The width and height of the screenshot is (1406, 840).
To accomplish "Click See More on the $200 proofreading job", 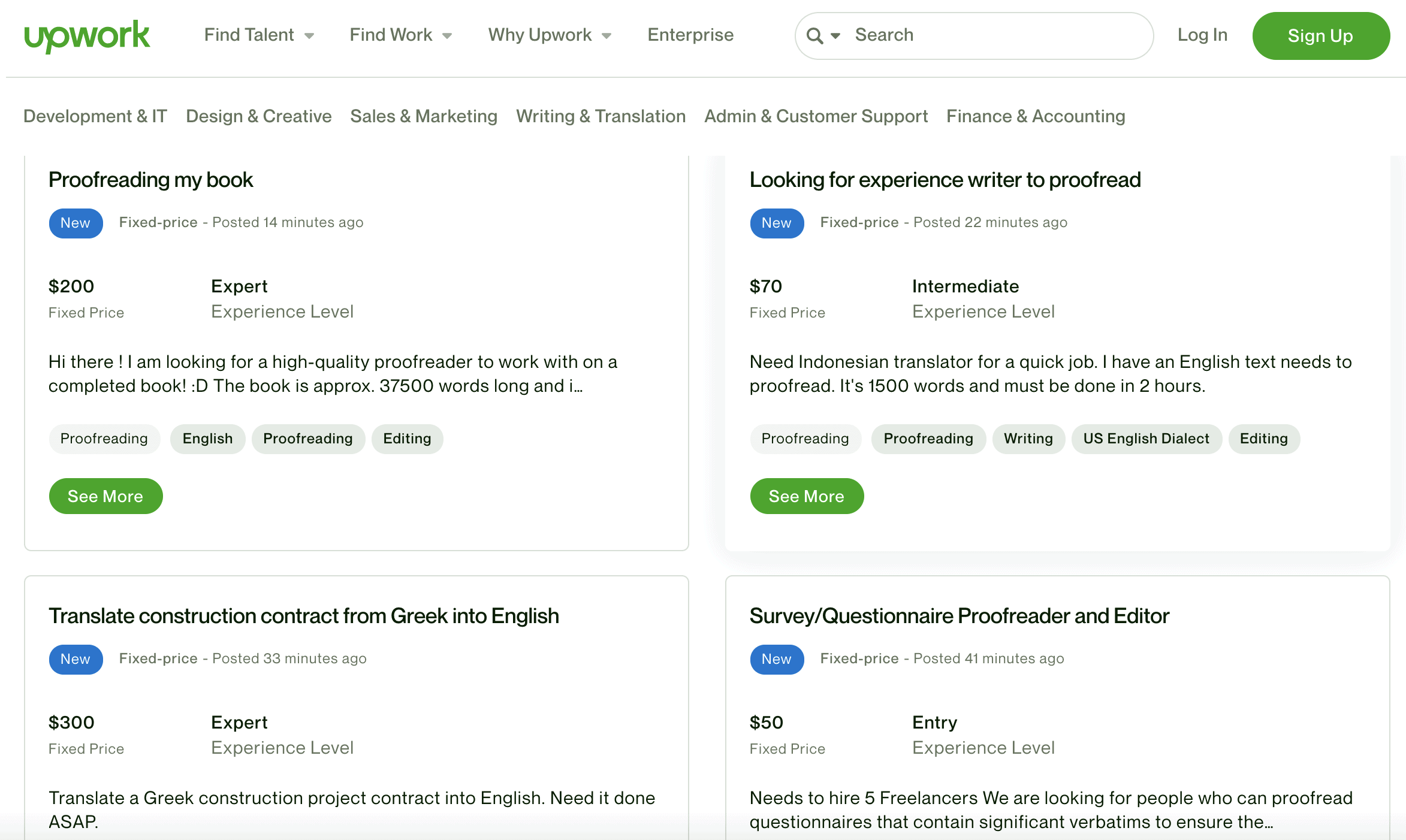I will tap(105, 496).
